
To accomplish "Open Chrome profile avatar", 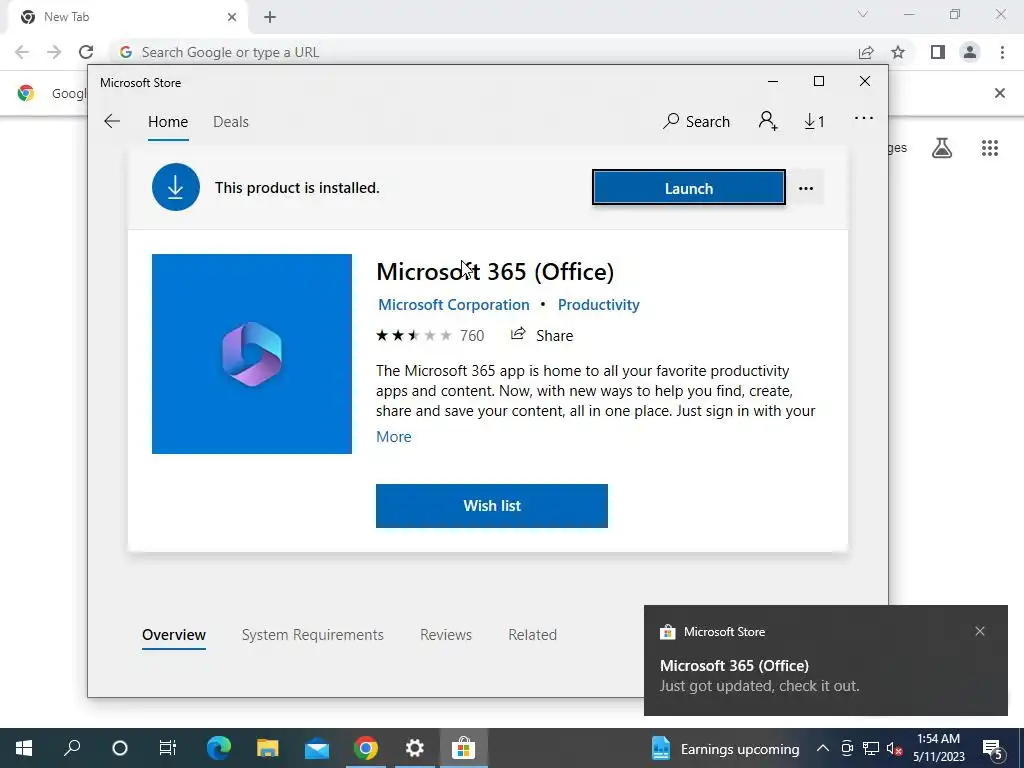I will pos(970,52).
